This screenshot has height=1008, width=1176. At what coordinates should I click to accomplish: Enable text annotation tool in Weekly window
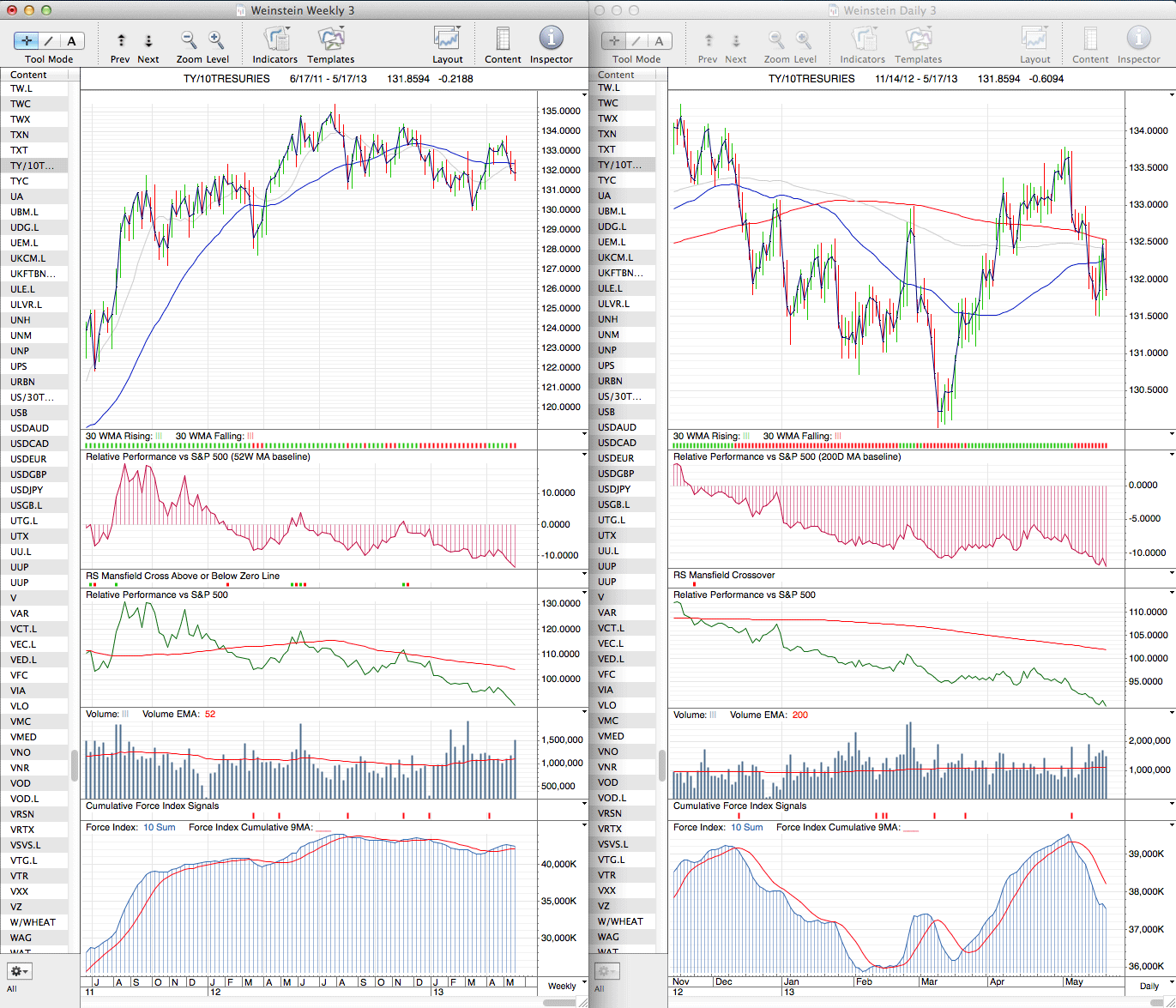[71, 41]
